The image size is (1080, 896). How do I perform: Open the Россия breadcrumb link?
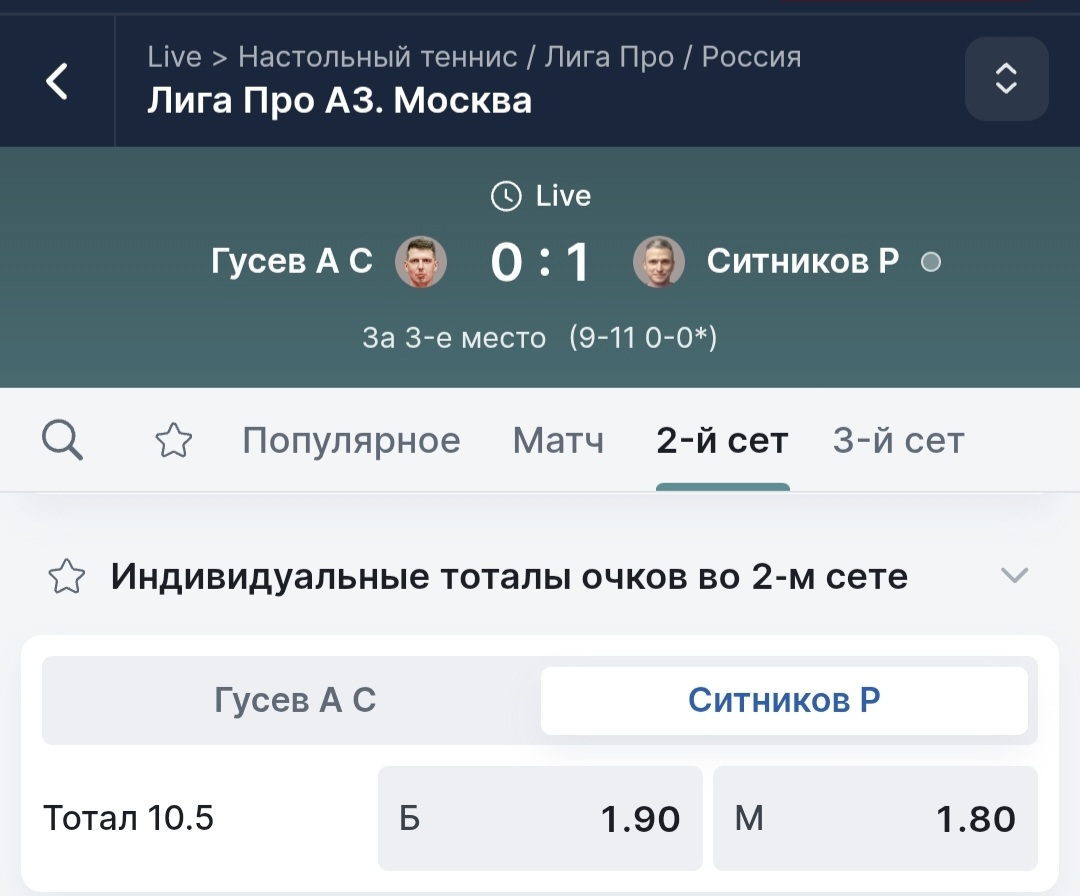tap(751, 57)
